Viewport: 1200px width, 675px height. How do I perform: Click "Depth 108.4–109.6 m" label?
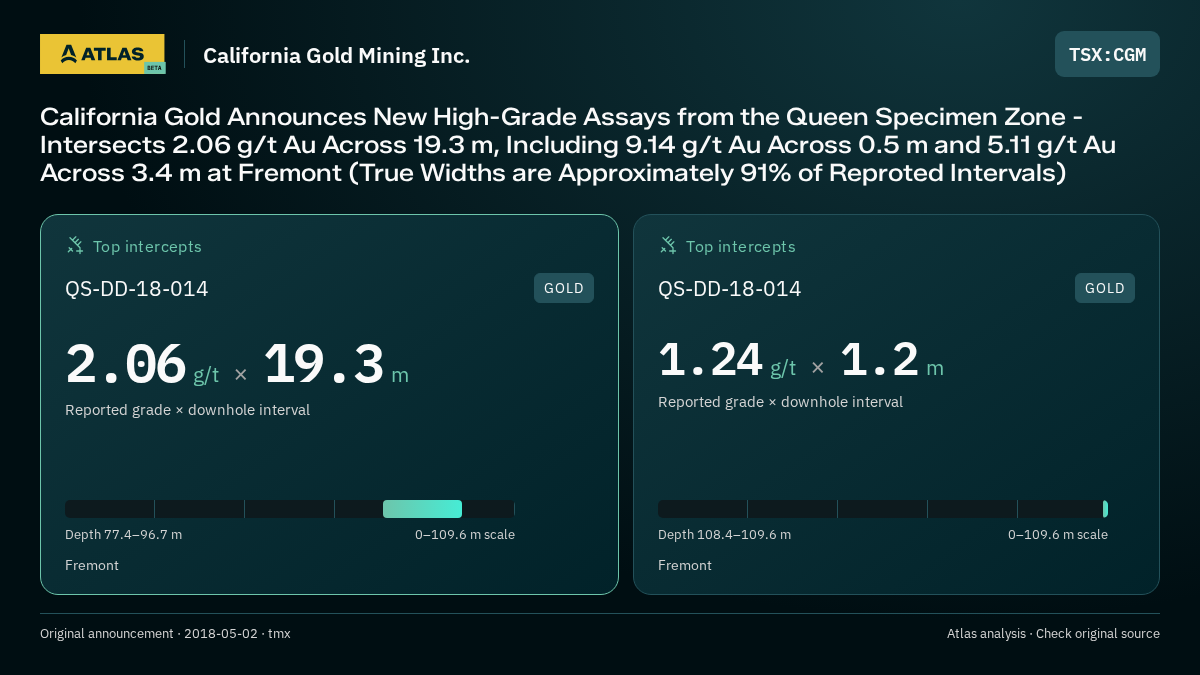pos(724,535)
